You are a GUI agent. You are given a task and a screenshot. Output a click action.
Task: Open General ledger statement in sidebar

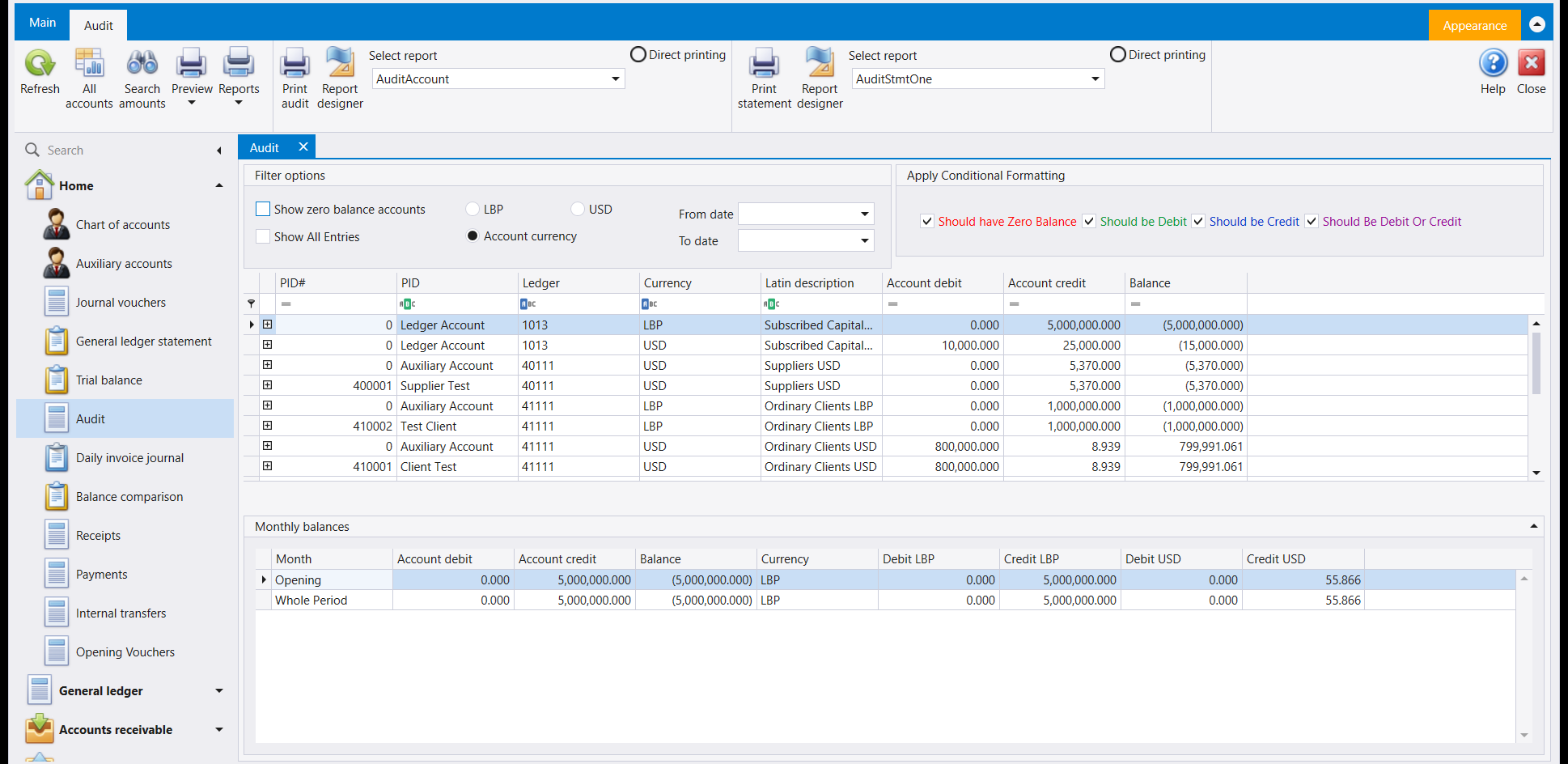144,342
